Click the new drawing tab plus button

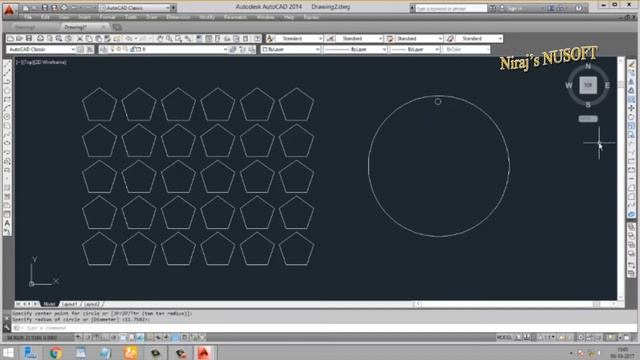(x=117, y=27)
